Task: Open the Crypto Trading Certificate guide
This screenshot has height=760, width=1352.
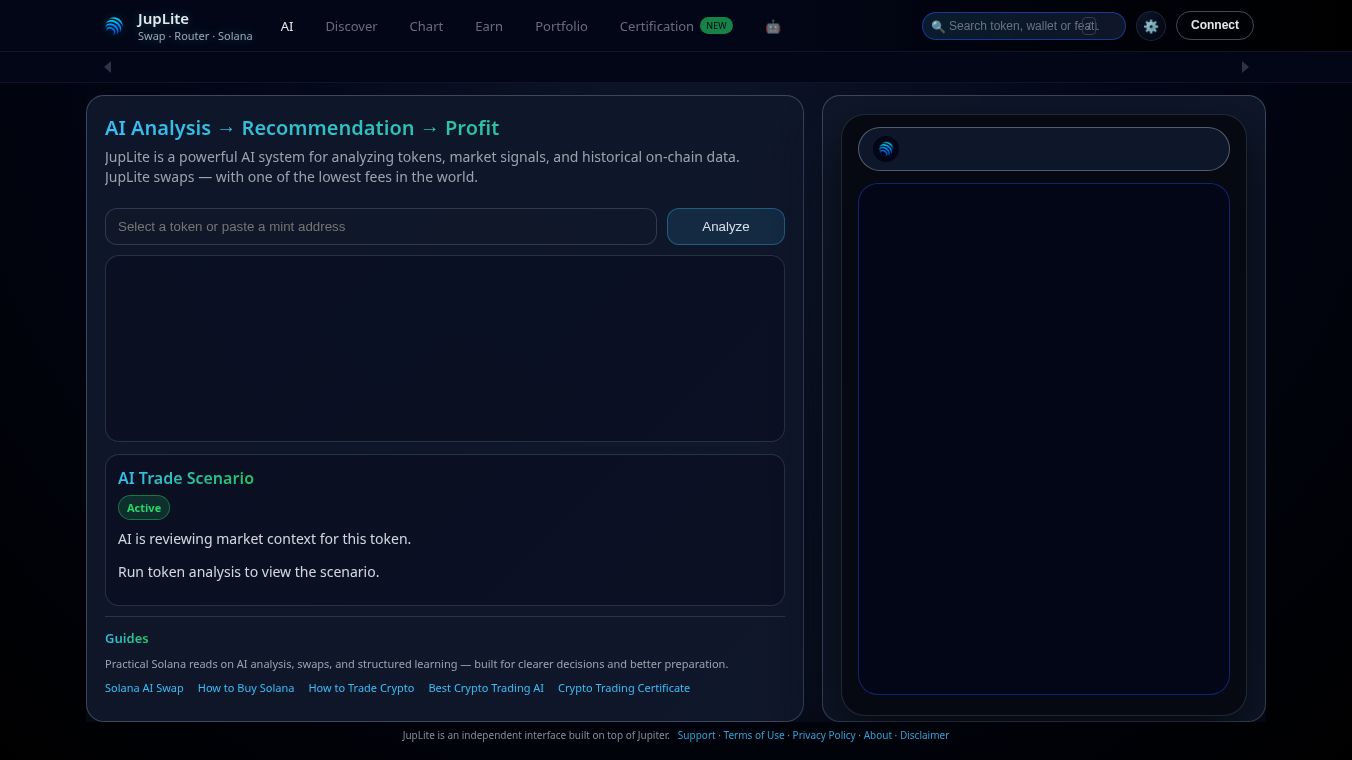Action: pos(624,688)
